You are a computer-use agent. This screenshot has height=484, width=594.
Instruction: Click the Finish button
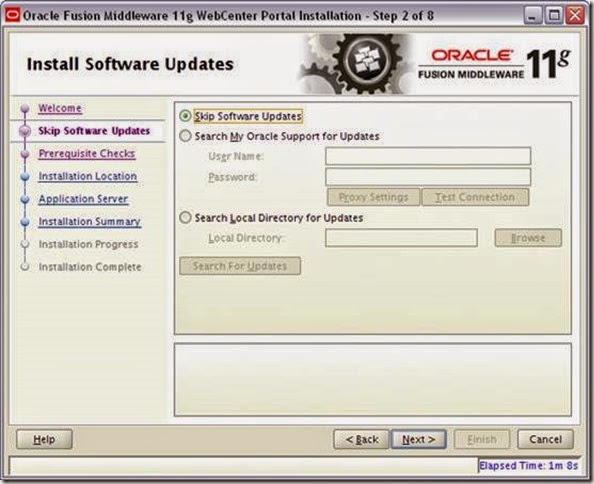[x=482, y=439]
